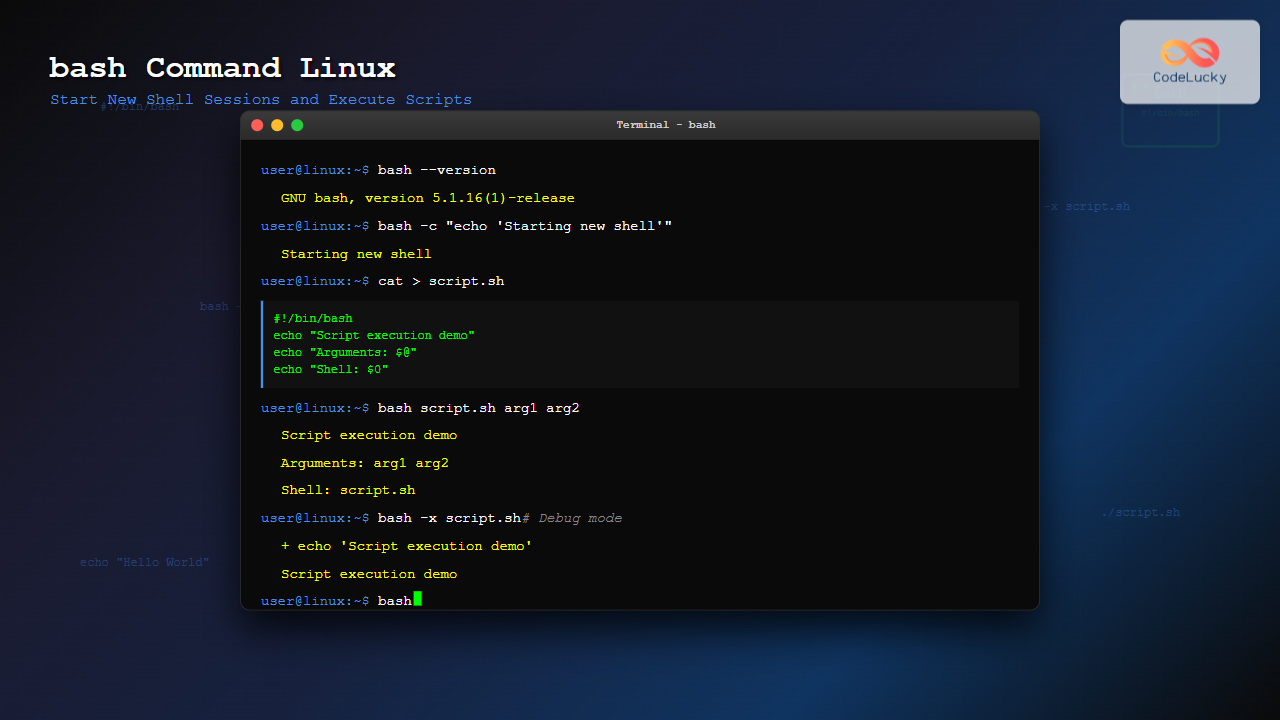Image resolution: width=1280 pixels, height=720 pixels.
Task: Click the '#!/bin/bash' shebang line in script block
Action: [x=313, y=319]
